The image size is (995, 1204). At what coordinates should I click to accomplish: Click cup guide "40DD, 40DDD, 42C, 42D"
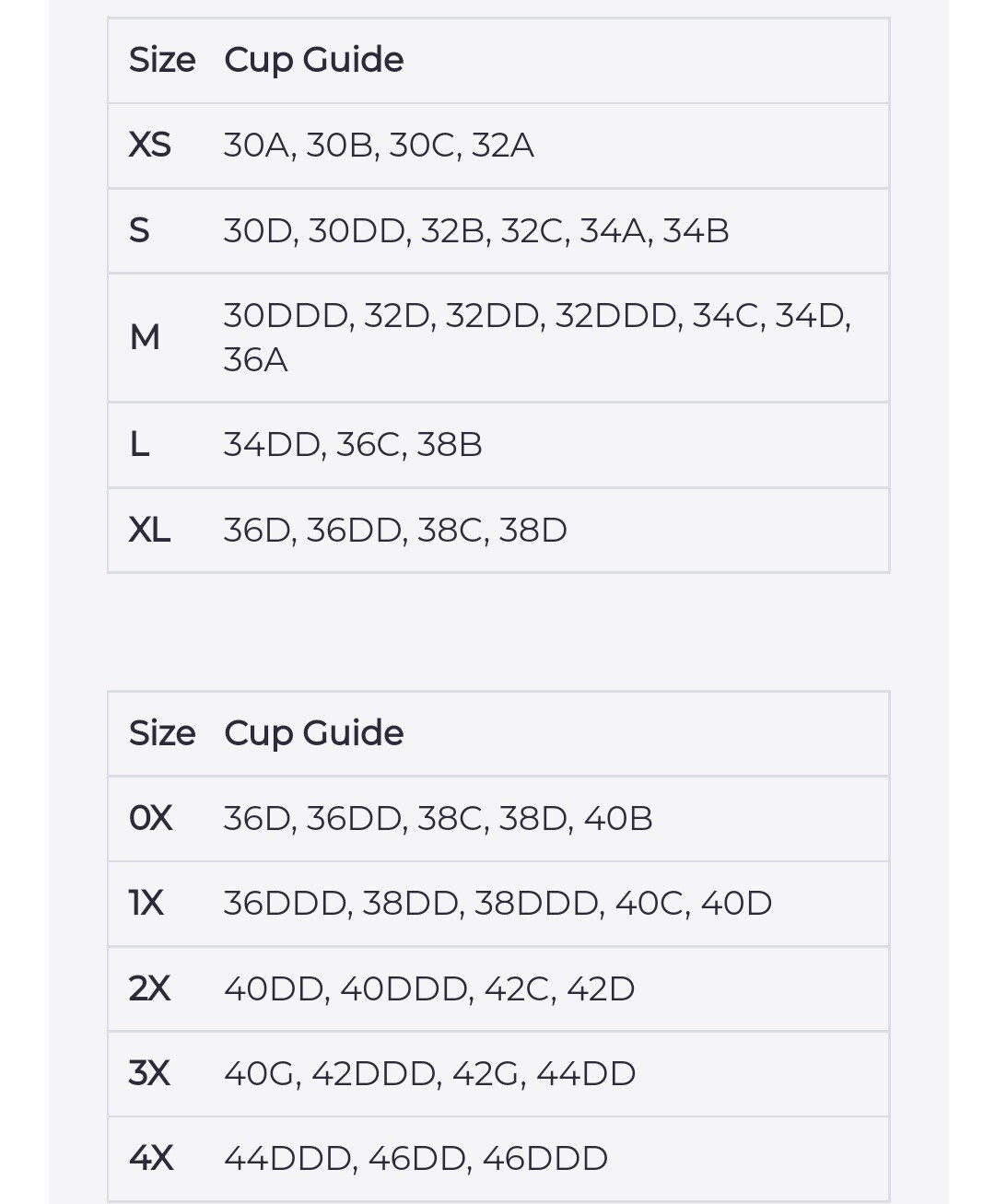tap(429, 988)
